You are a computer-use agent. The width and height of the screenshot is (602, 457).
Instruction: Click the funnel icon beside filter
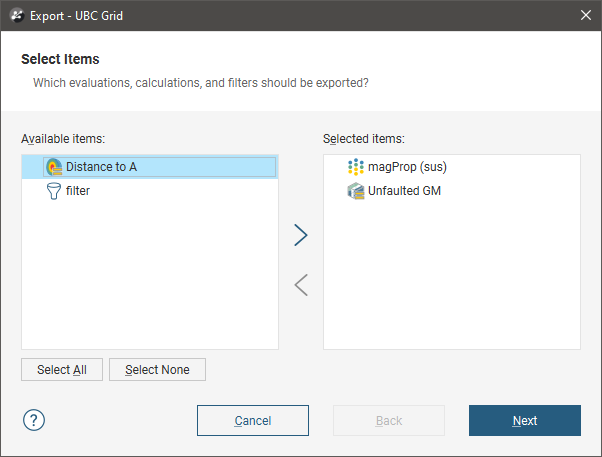click(54, 191)
